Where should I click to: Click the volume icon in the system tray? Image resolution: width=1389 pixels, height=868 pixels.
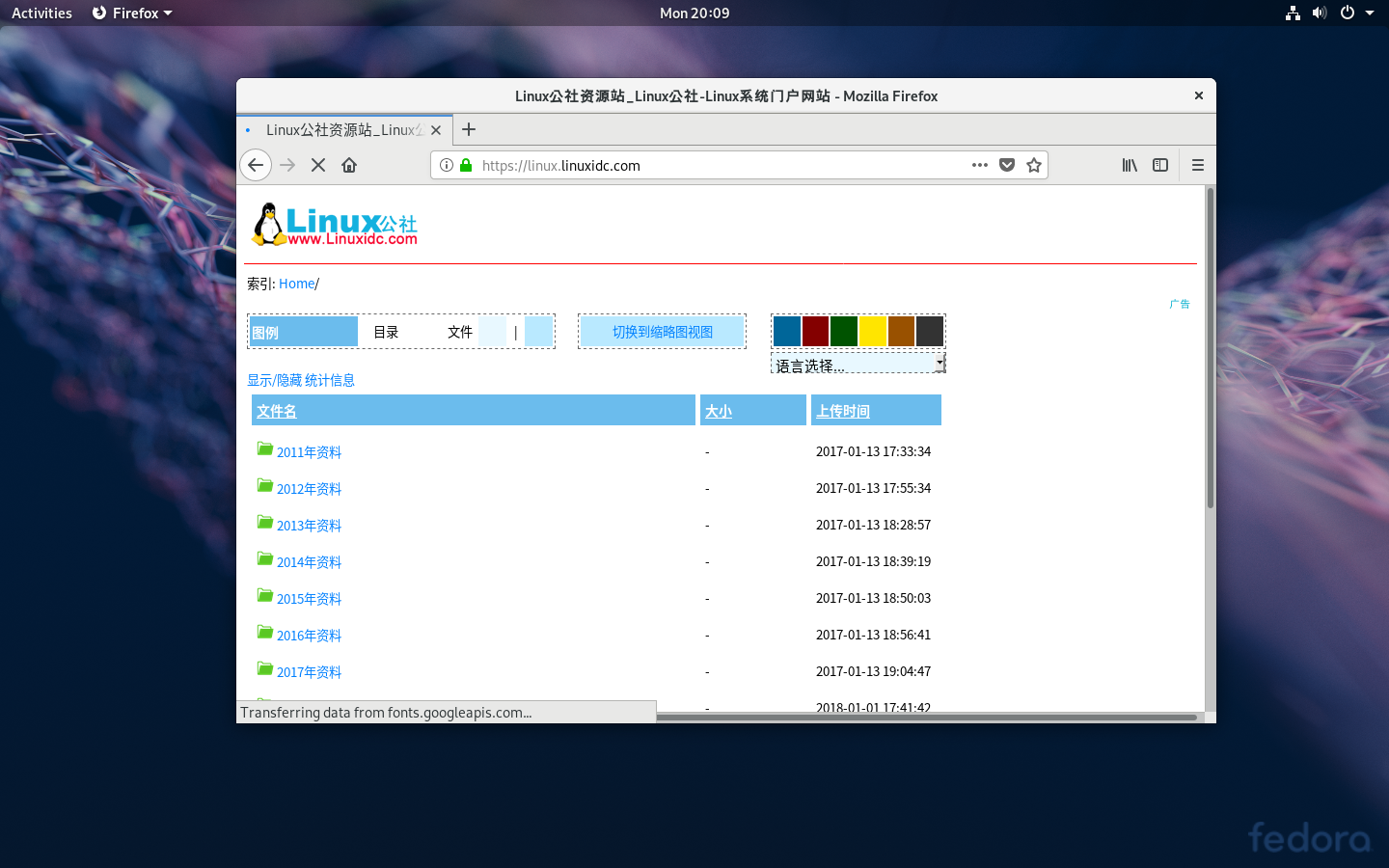tap(1320, 13)
